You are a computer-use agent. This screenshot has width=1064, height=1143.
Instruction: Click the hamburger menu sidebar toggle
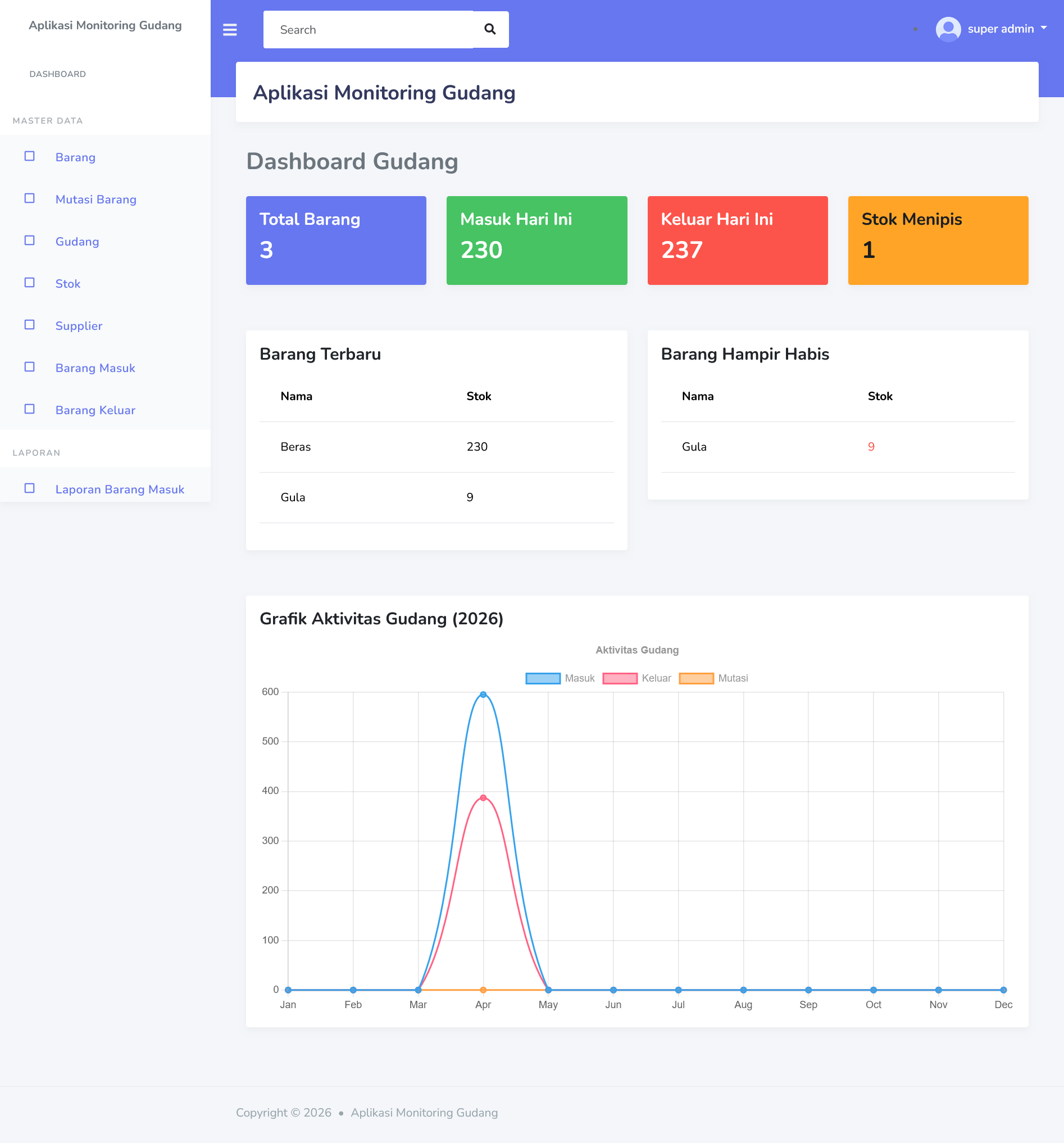pyautogui.click(x=229, y=29)
